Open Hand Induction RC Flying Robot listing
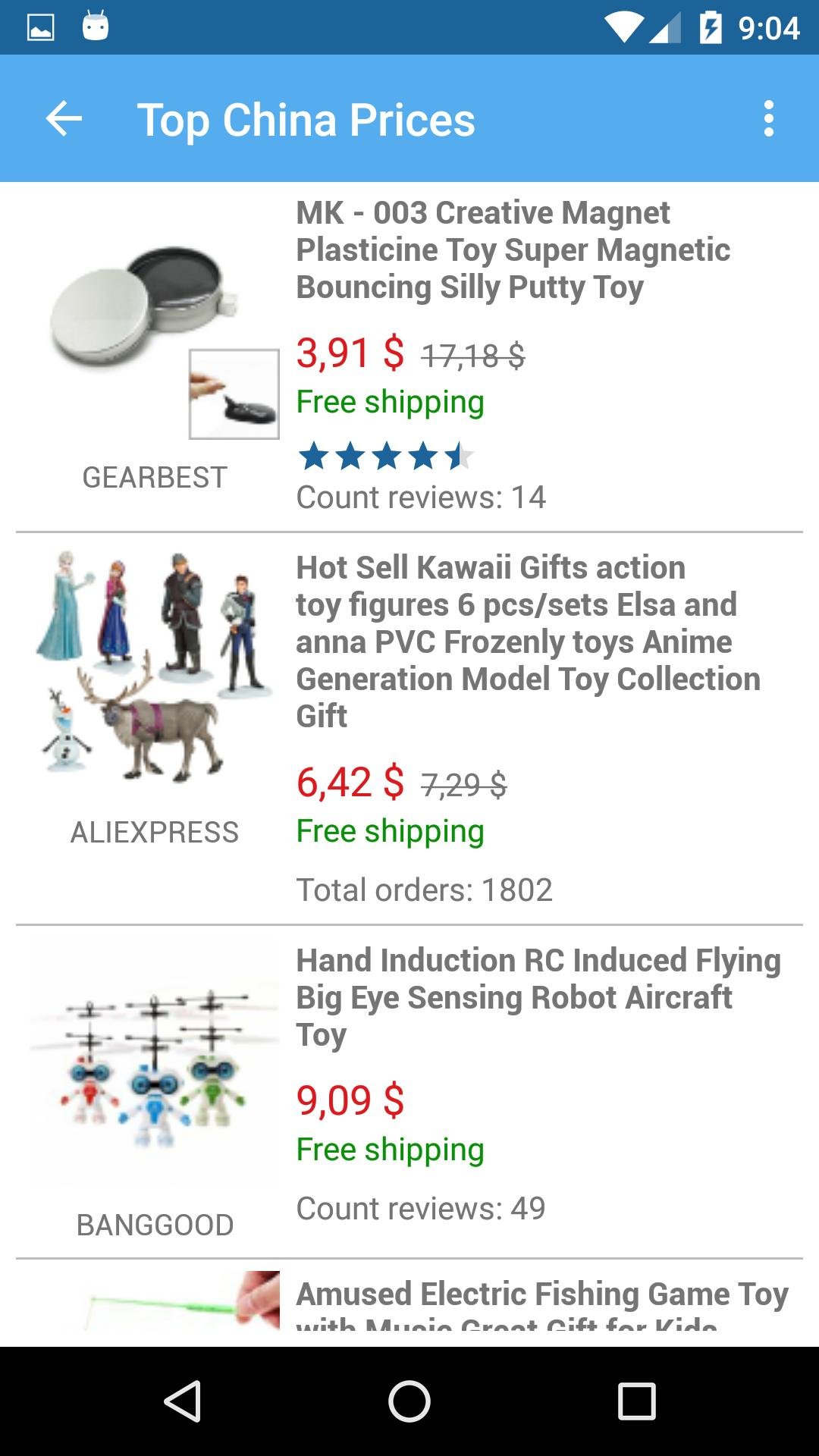Image resolution: width=819 pixels, height=1456 pixels. tap(538, 997)
